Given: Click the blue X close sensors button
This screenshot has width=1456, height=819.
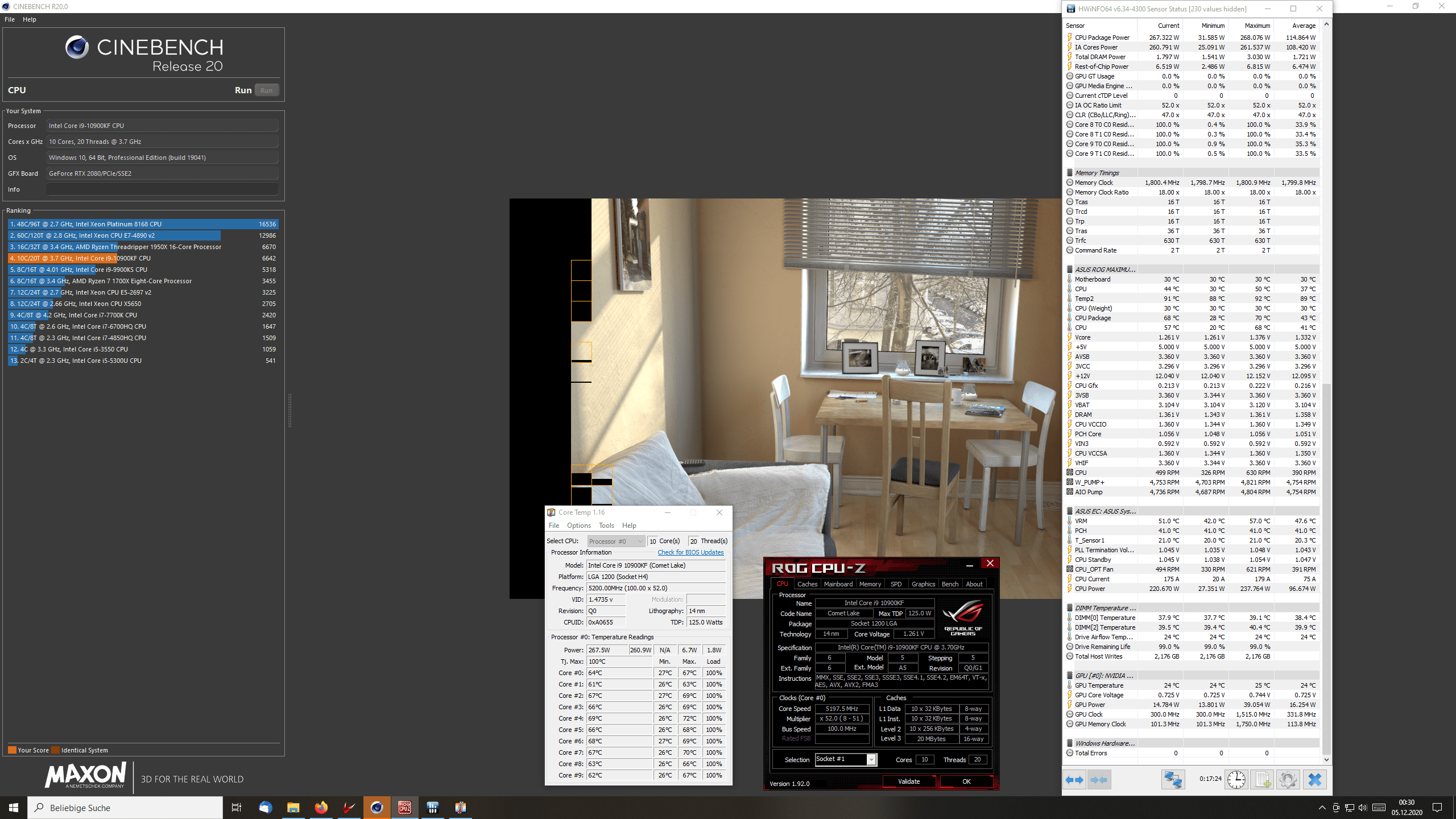Looking at the screenshot, I should coord(1314,780).
